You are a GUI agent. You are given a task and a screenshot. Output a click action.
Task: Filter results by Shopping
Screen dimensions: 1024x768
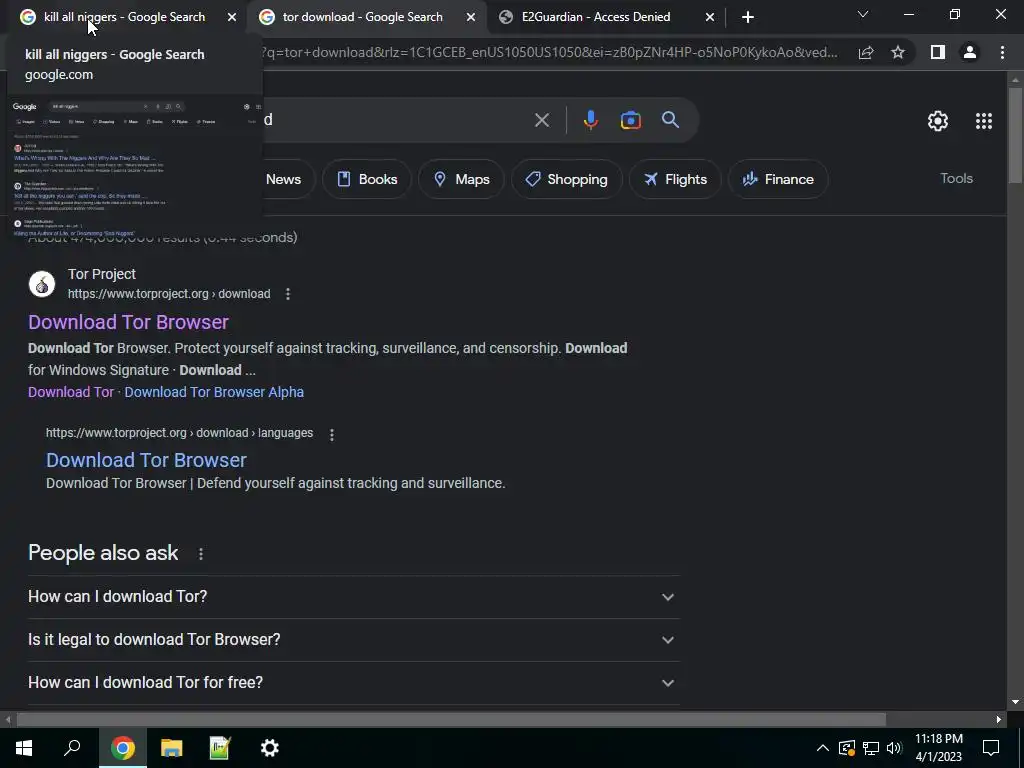tap(566, 179)
